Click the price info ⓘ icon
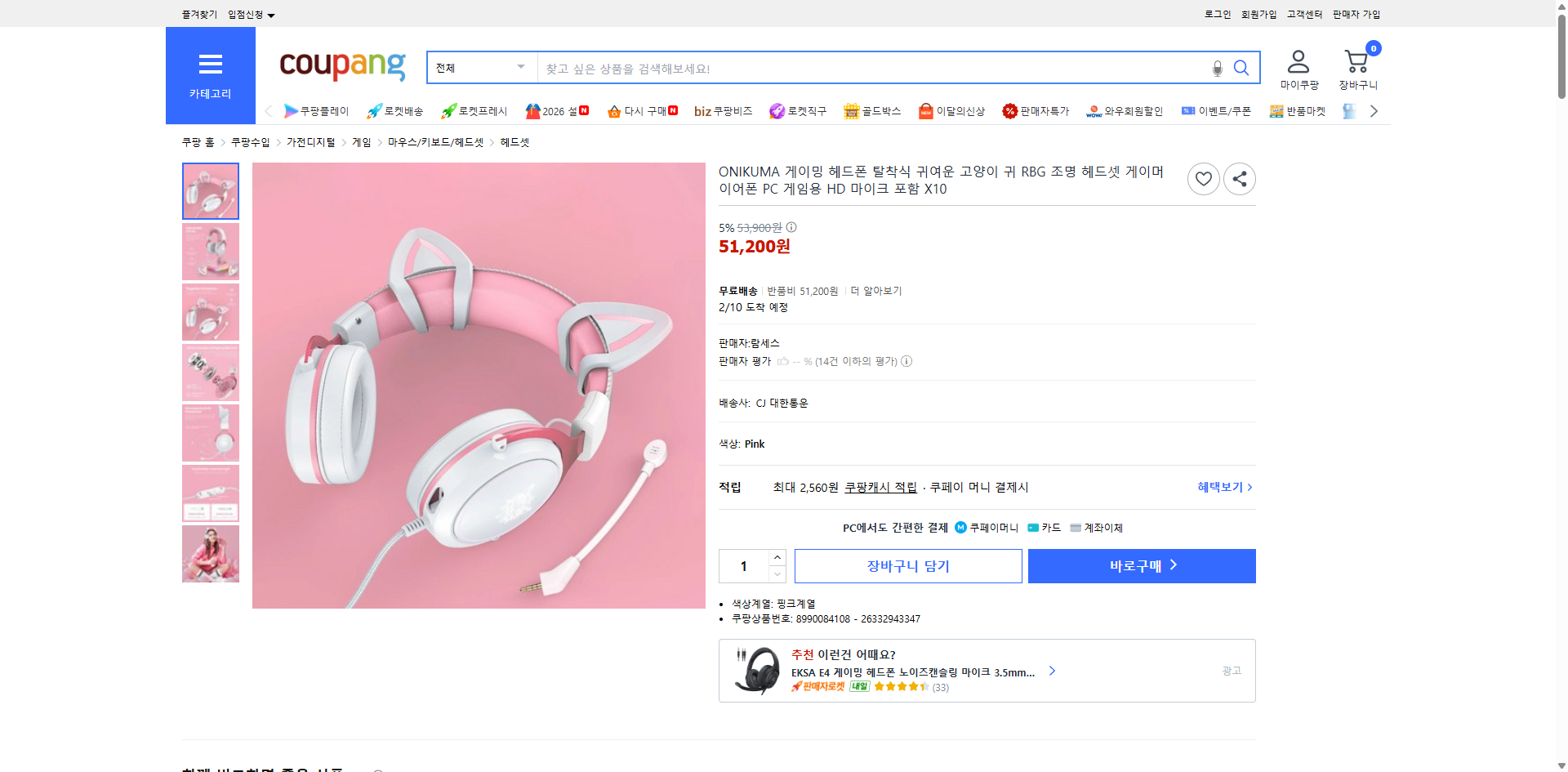Viewport: 1568px width, 772px height. [790, 228]
